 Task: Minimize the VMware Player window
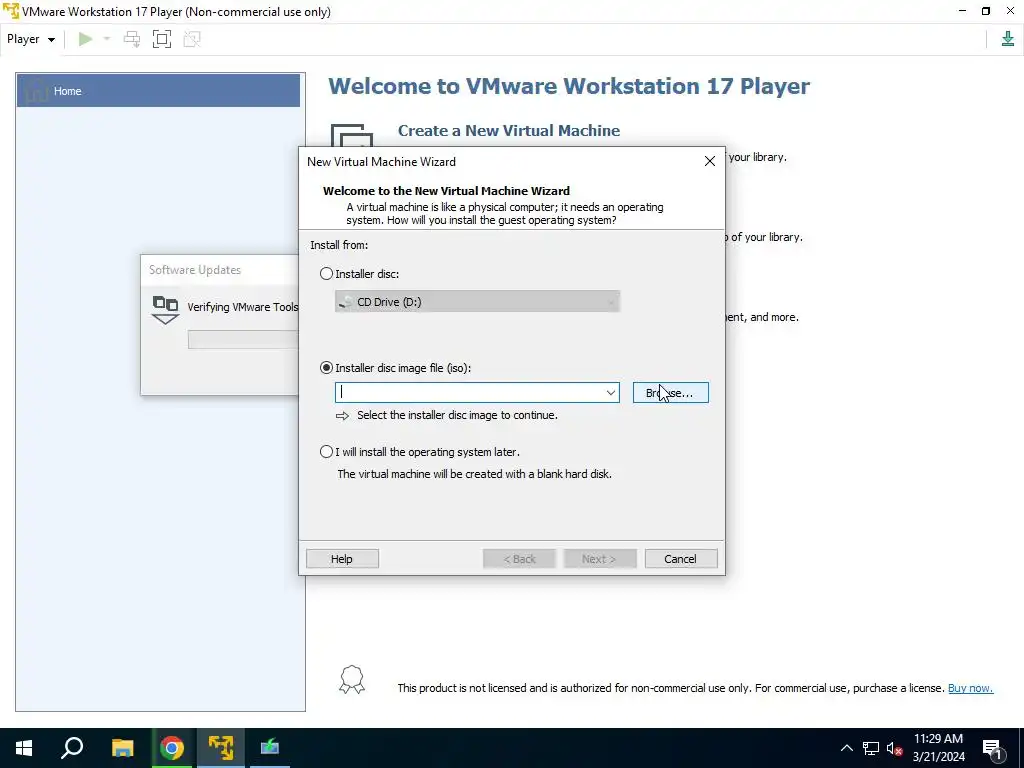pos(962,11)
